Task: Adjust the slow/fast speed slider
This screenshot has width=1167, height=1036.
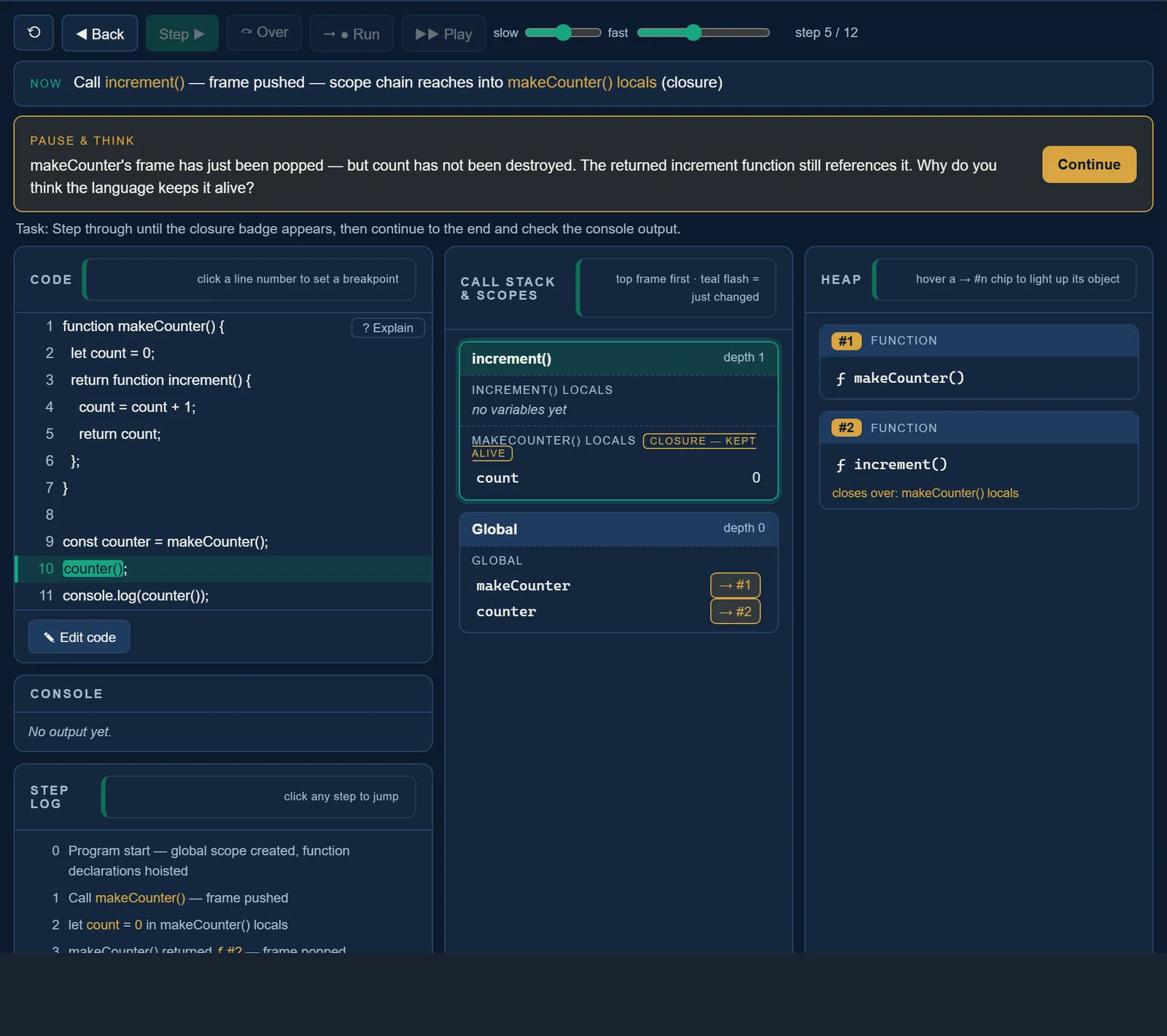Action: click(563, 33)
